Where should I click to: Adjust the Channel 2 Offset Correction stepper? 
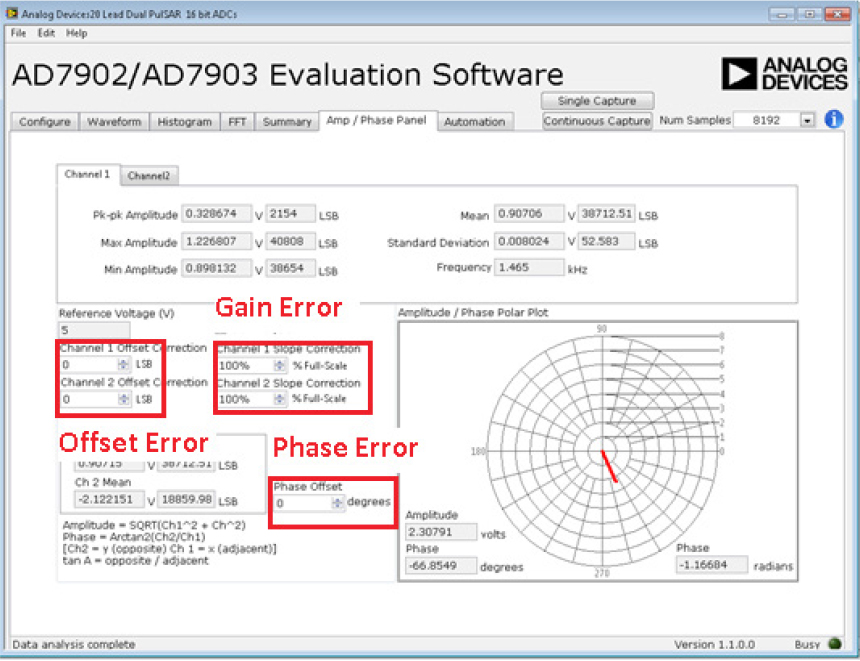coord(124,399)
